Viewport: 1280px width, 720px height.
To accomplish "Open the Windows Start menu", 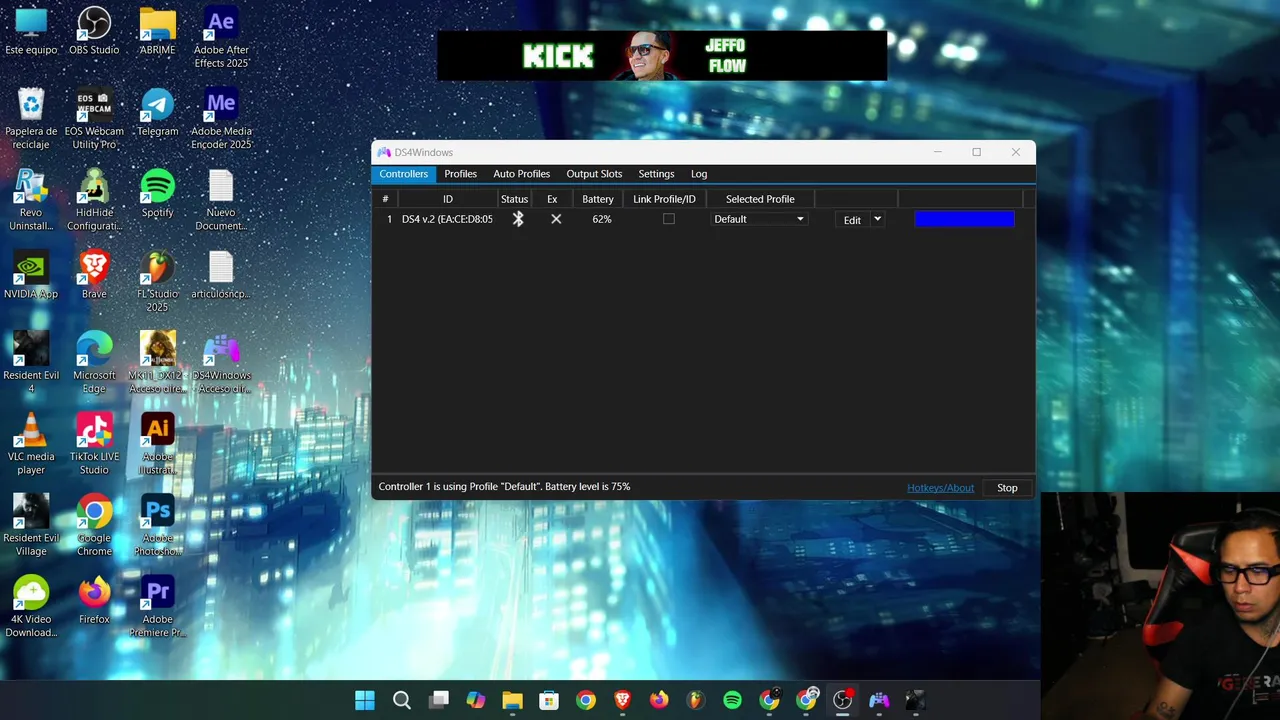I will coord(365,700).
